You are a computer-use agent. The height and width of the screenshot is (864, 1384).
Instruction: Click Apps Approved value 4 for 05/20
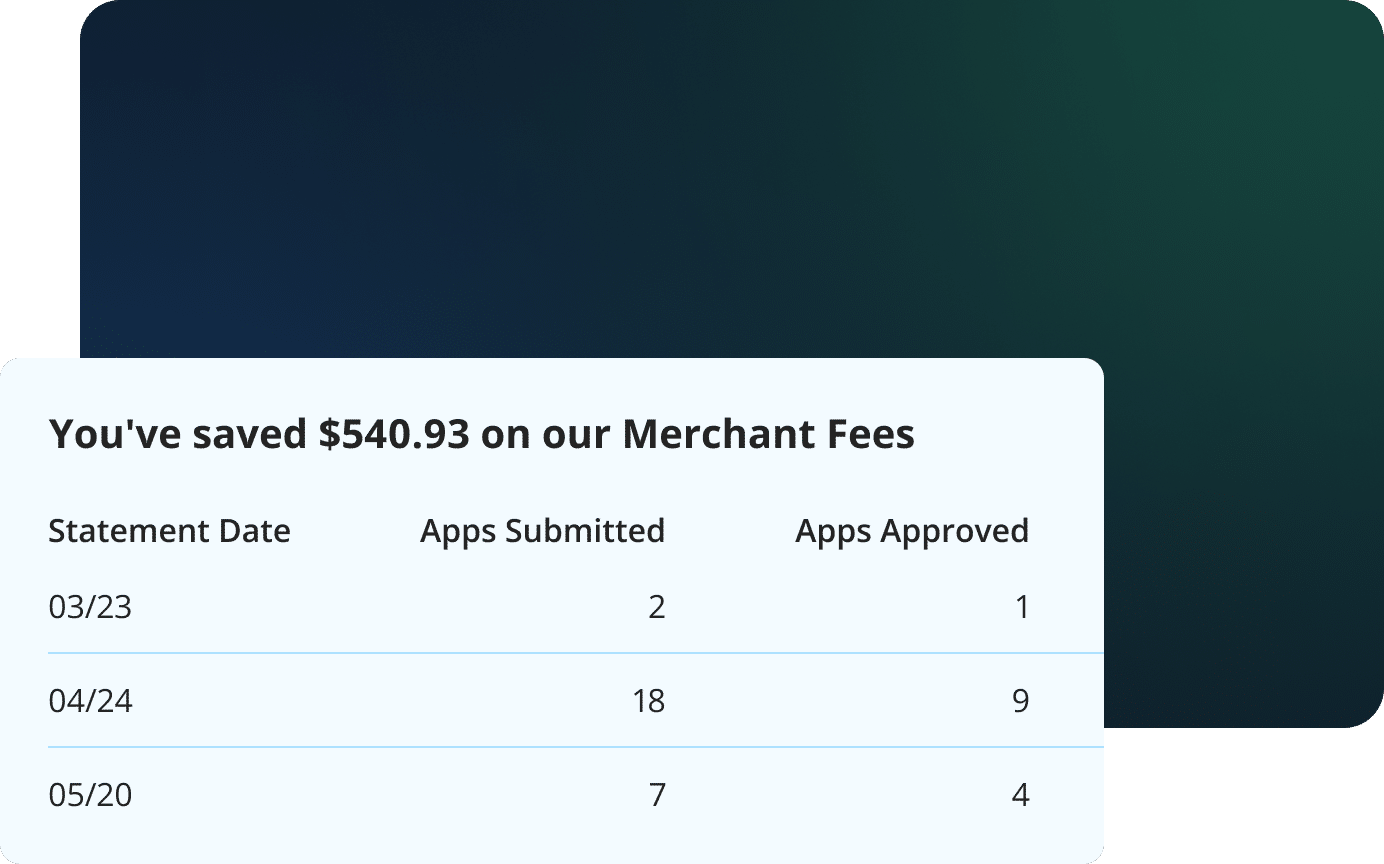(x=1020, y=795)
